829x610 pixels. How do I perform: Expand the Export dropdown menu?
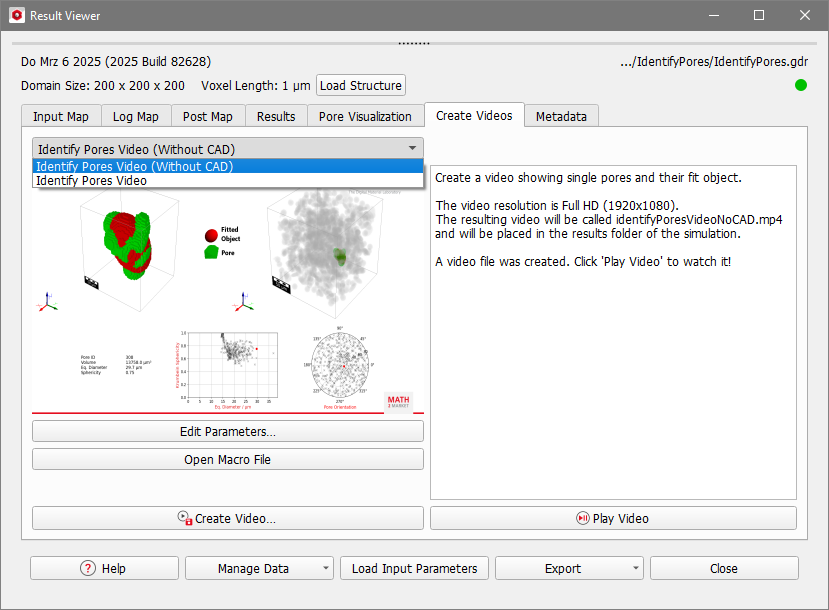tap(637, 568)
